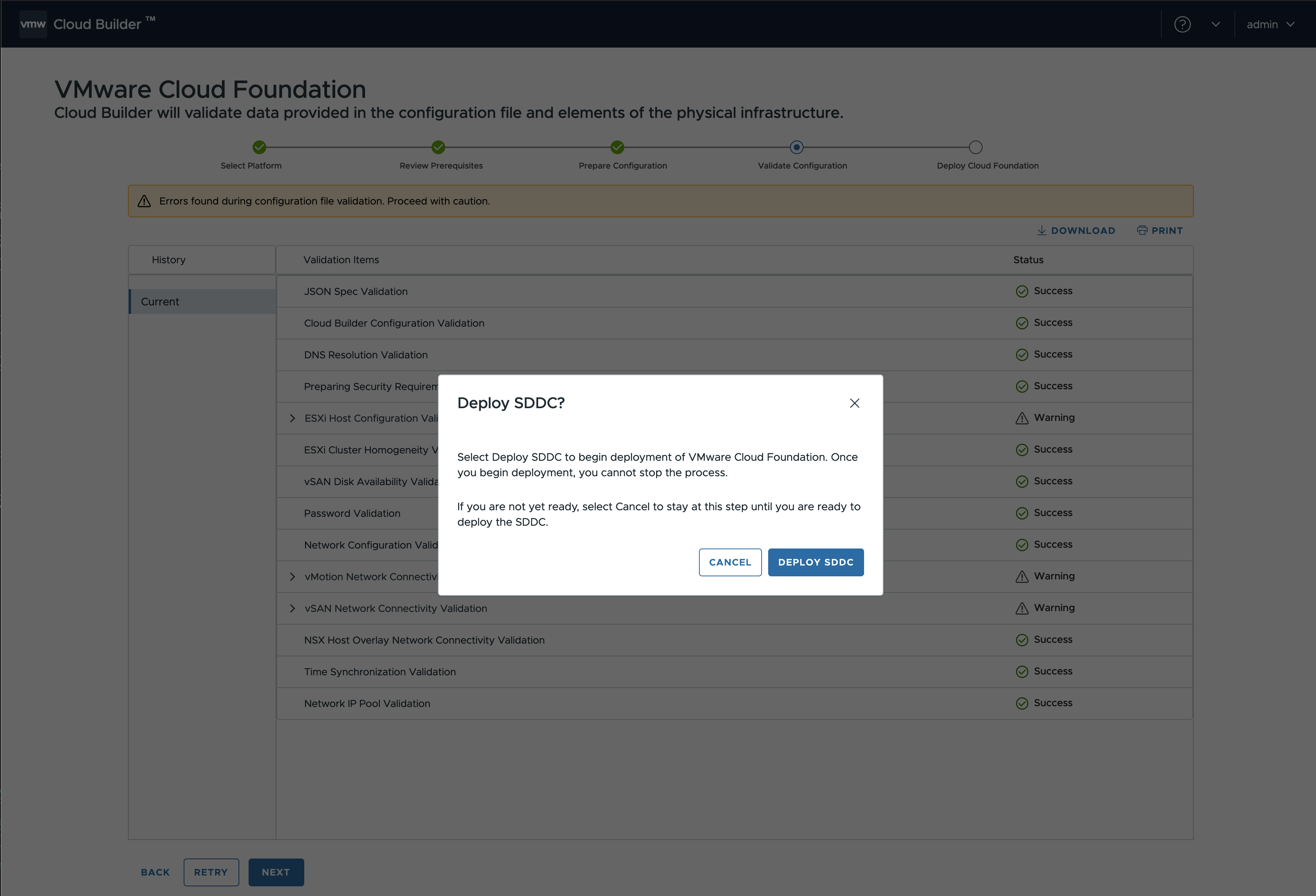This screenshot has width=1316, height=896.
Task: Click success icon for JSON Spec Validation
Action: [1021, 291]
